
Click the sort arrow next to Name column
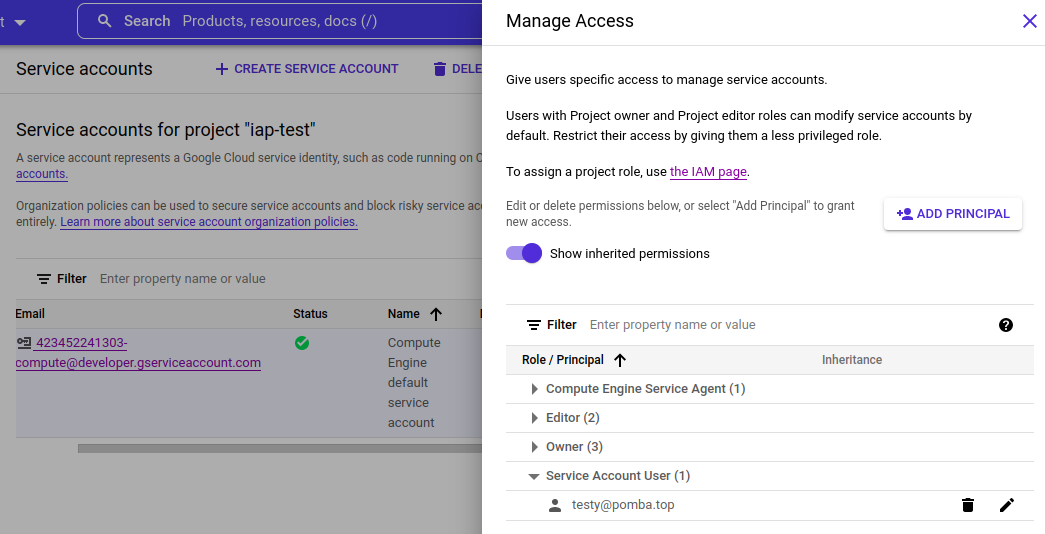[x=436, y=314]
